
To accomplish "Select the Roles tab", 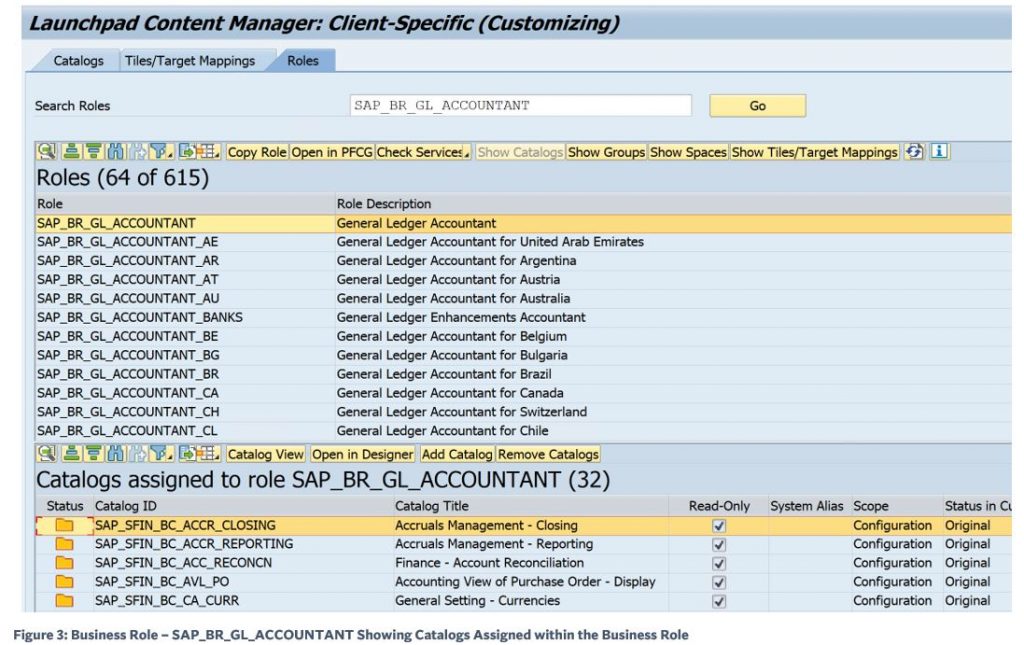I will (x=303, y=61).
